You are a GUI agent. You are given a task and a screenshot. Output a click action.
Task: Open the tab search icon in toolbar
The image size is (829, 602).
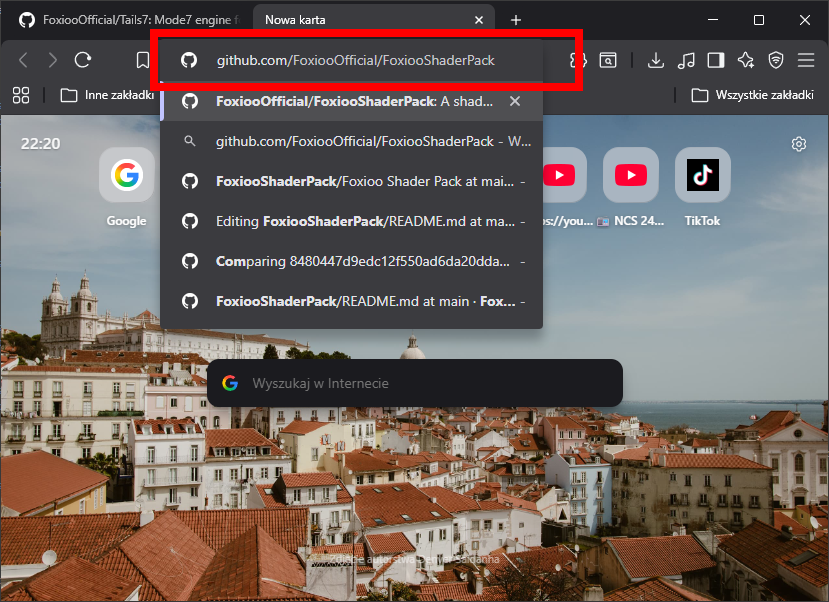pyautogui.click(x=607, y=60)
